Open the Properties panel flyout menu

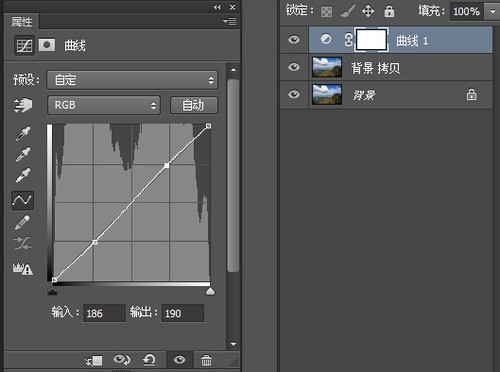pyautogui.click(x=230, y=22)
